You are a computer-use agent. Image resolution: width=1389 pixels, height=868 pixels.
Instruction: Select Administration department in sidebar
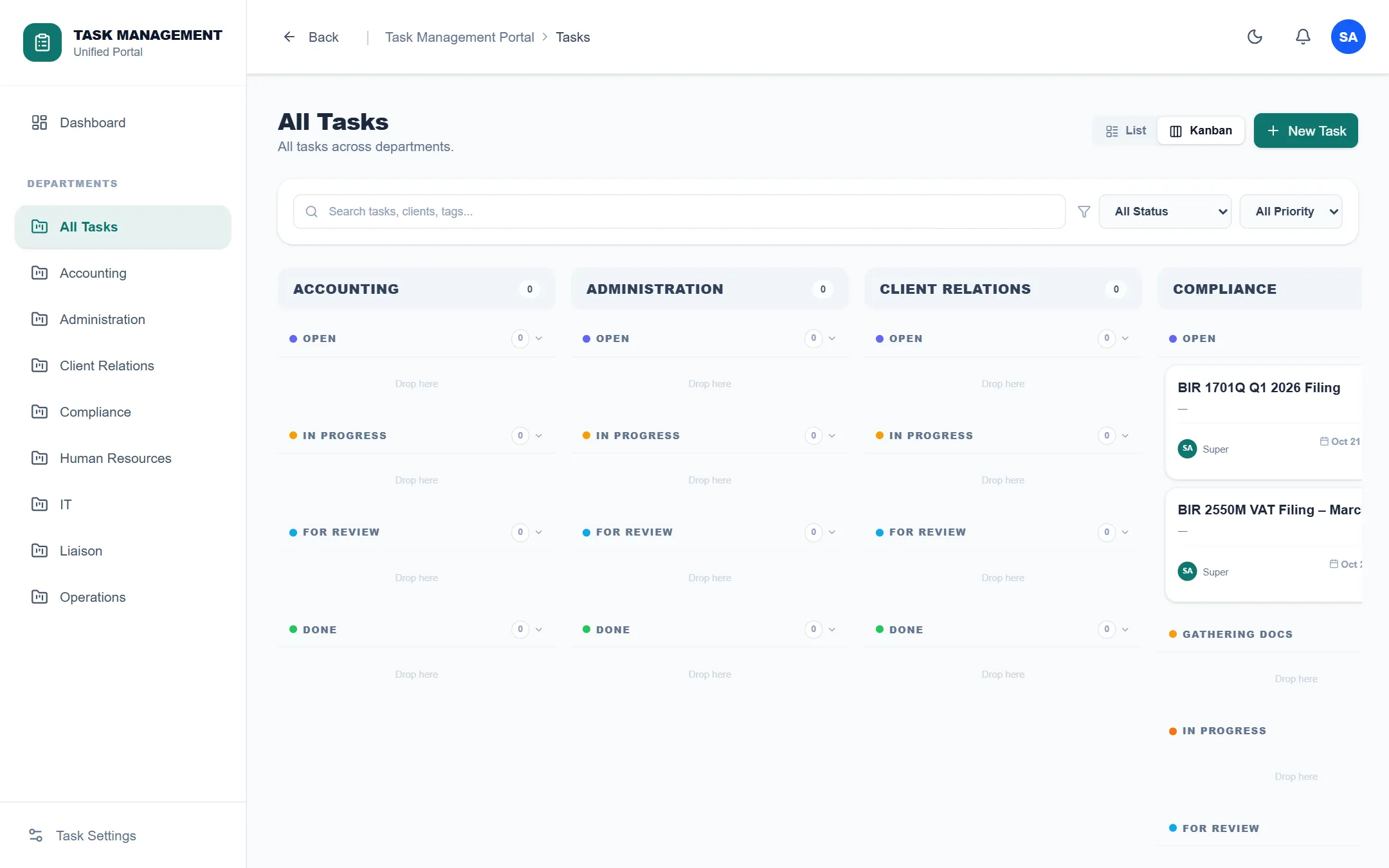(122, 320)
